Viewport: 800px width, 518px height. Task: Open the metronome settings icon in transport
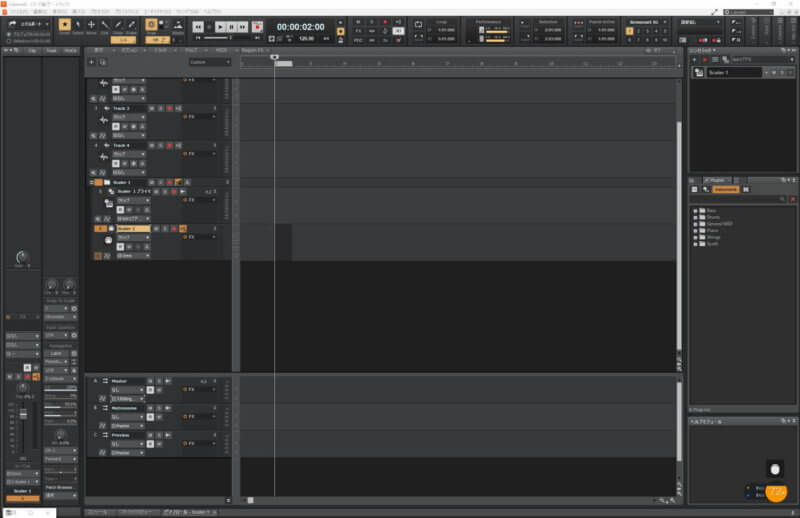[341, 40]
